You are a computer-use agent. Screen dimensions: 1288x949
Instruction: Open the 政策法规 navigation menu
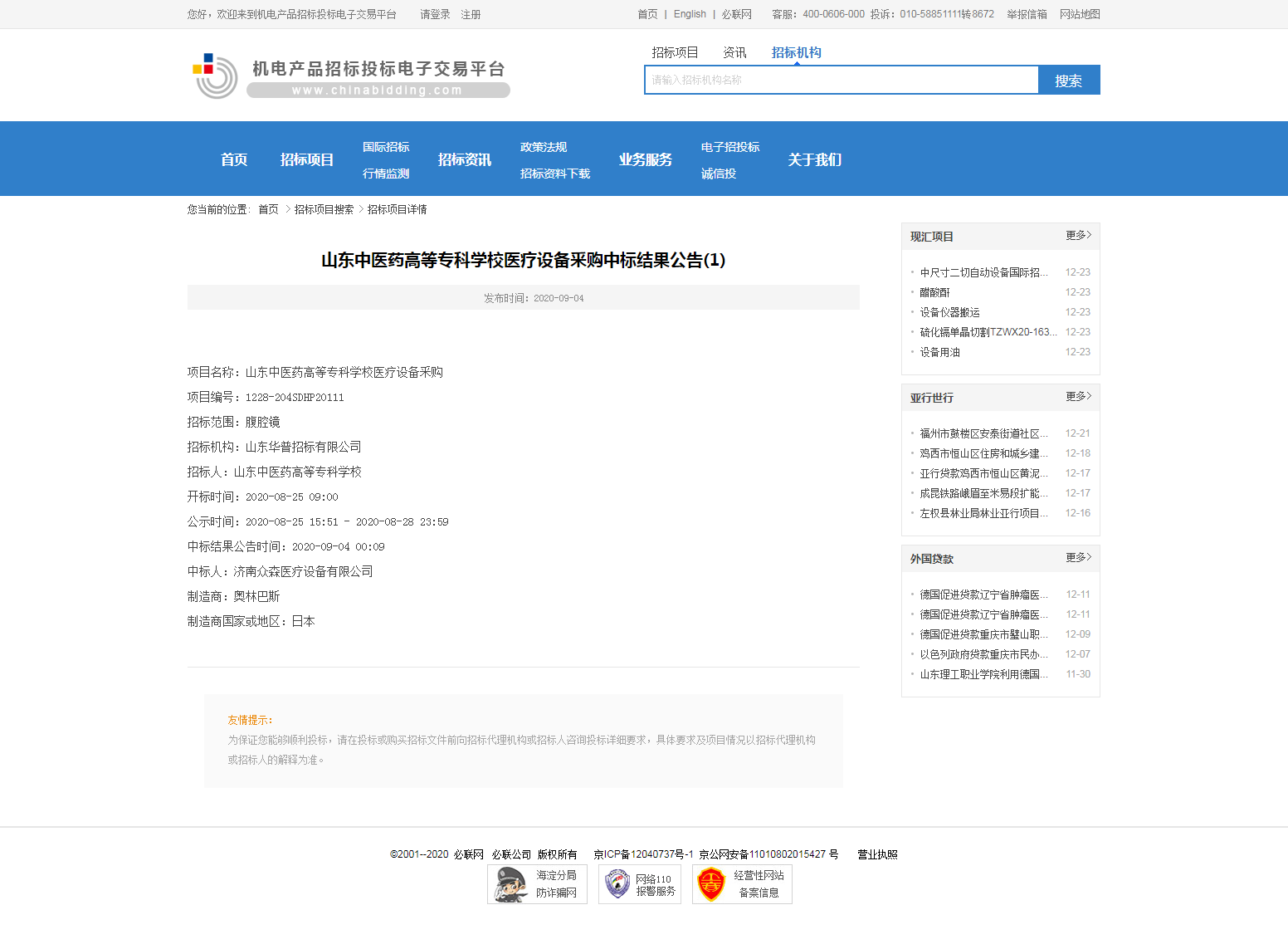(x=543, y=147)
